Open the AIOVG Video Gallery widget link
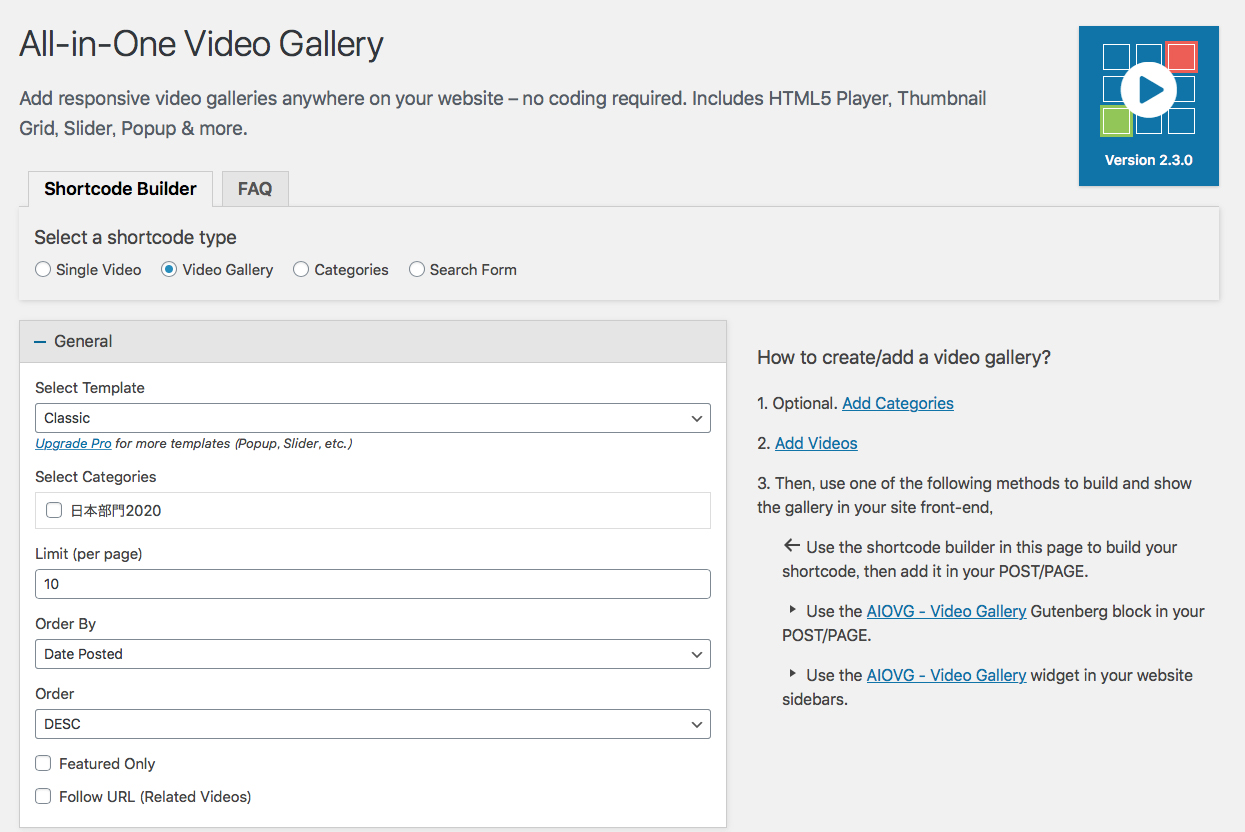This screenshot has height=832, width=1245. (x=946, y=675)
